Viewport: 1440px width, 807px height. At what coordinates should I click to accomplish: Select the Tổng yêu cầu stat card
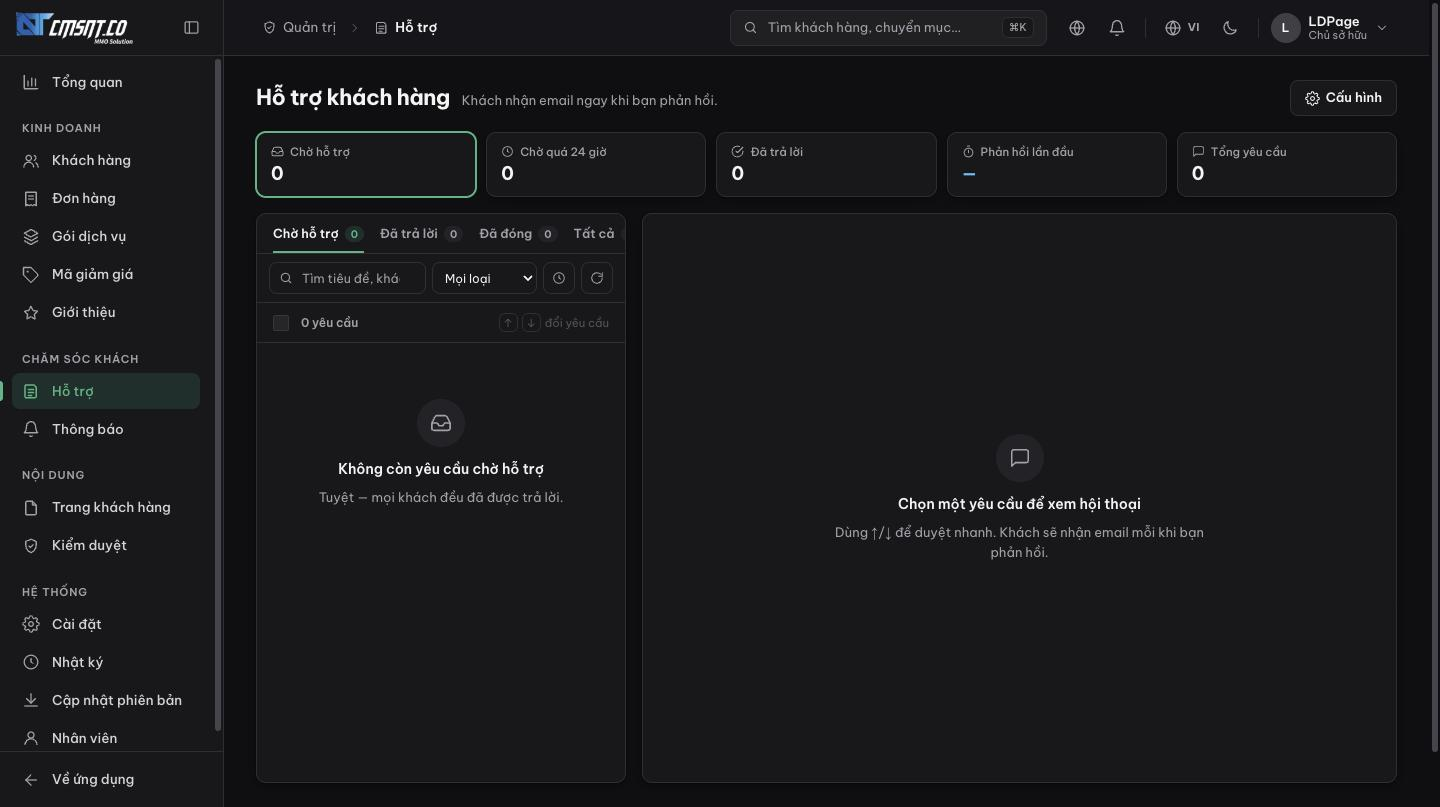[x=1287, y=164]
